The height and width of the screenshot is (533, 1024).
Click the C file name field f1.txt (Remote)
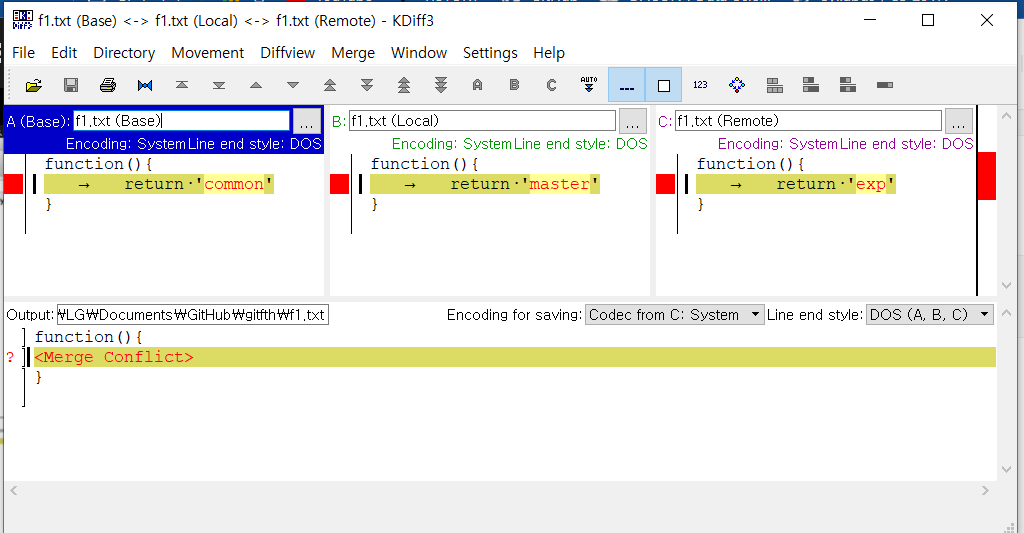coord(808,121)
